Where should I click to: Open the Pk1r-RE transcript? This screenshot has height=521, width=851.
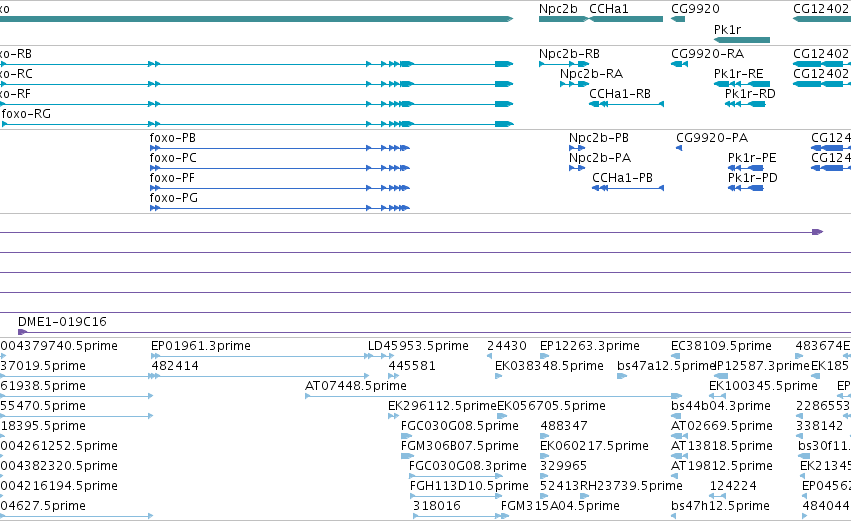[742, 84]
